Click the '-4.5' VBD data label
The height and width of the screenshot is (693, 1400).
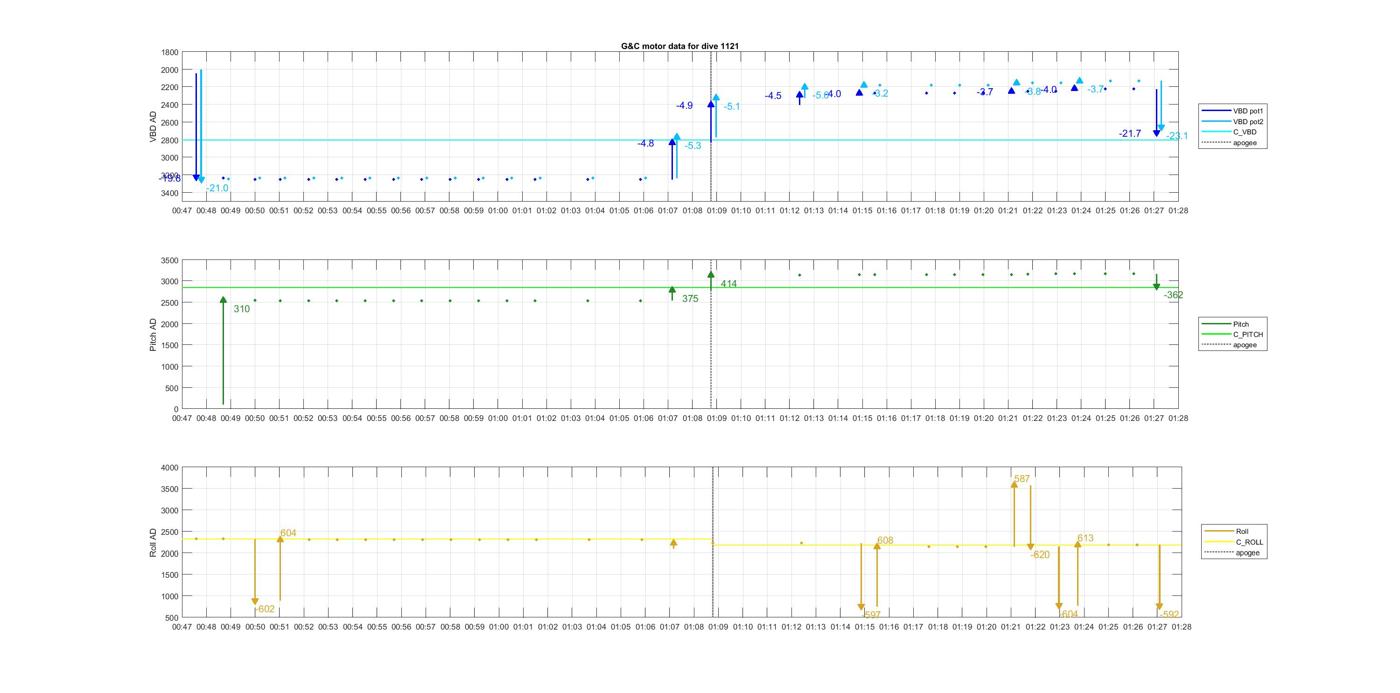click(x=773, y=96)
